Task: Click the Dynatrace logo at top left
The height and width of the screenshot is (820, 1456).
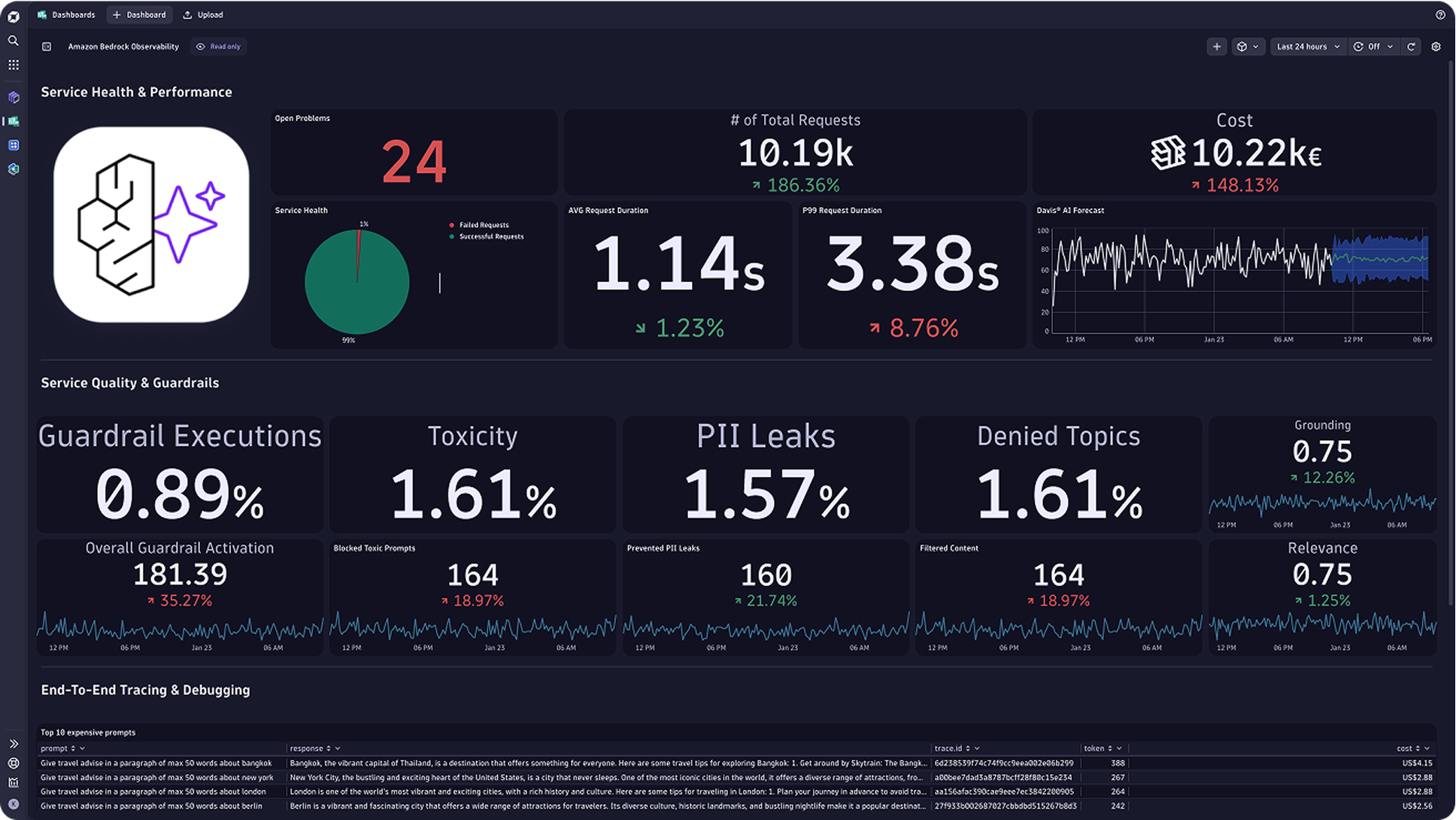Action: [x=12, y=14]
